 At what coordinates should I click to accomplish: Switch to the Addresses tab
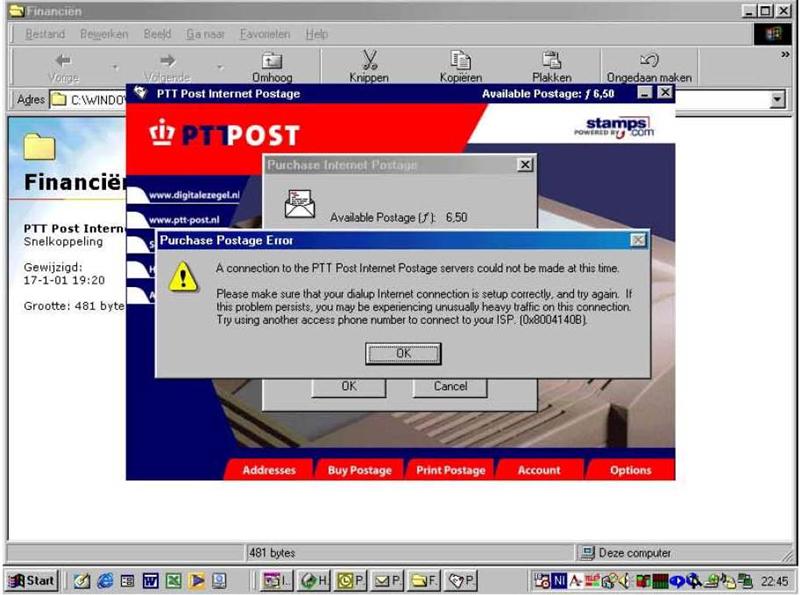coord(269,470)
